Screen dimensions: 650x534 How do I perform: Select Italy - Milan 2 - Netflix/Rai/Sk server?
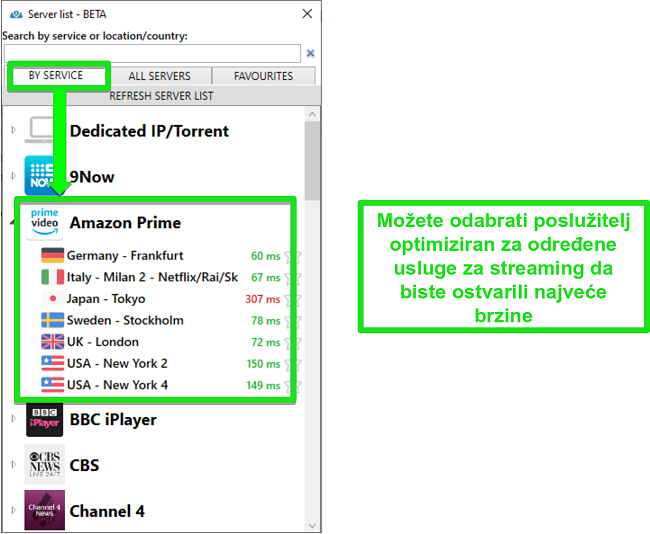pos(152,277)
